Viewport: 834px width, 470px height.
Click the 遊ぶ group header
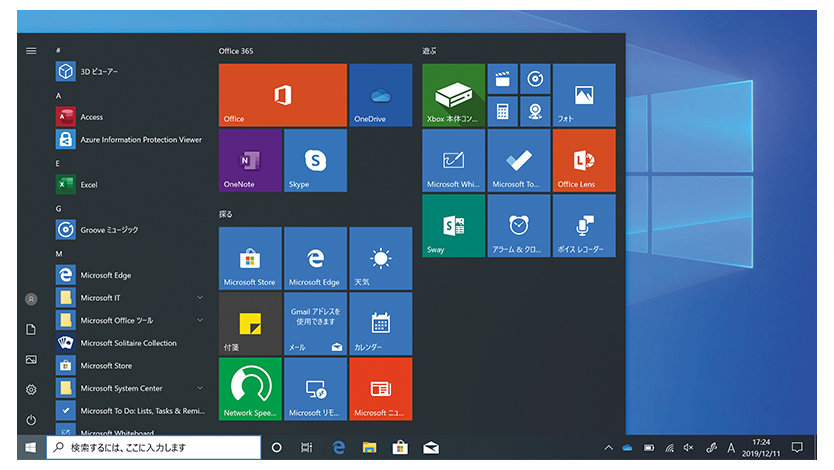[x=429, y=51]
